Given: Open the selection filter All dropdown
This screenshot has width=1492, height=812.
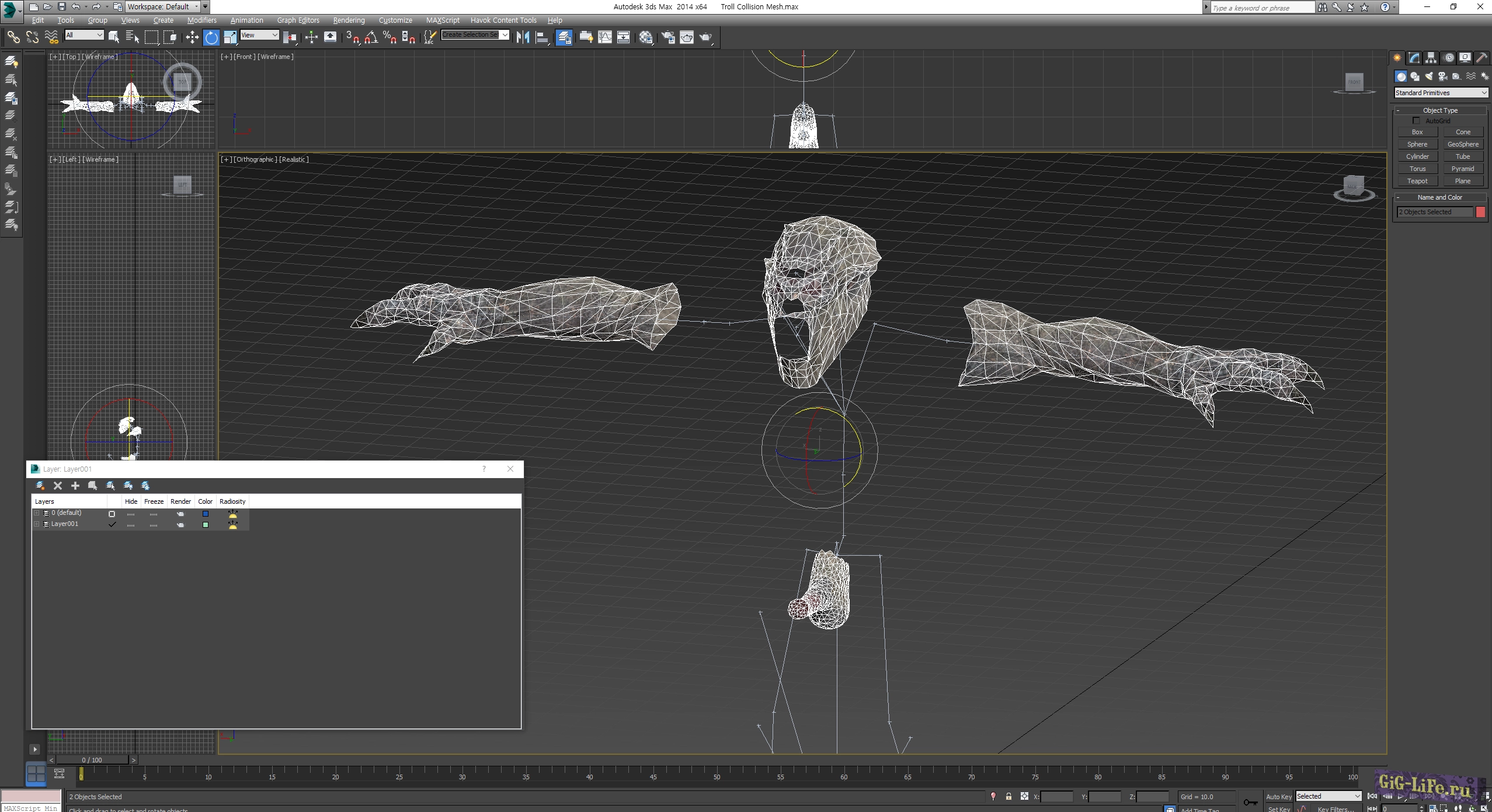Looking at the screenshot, I should pyautogui.click(x=84, y=35).
